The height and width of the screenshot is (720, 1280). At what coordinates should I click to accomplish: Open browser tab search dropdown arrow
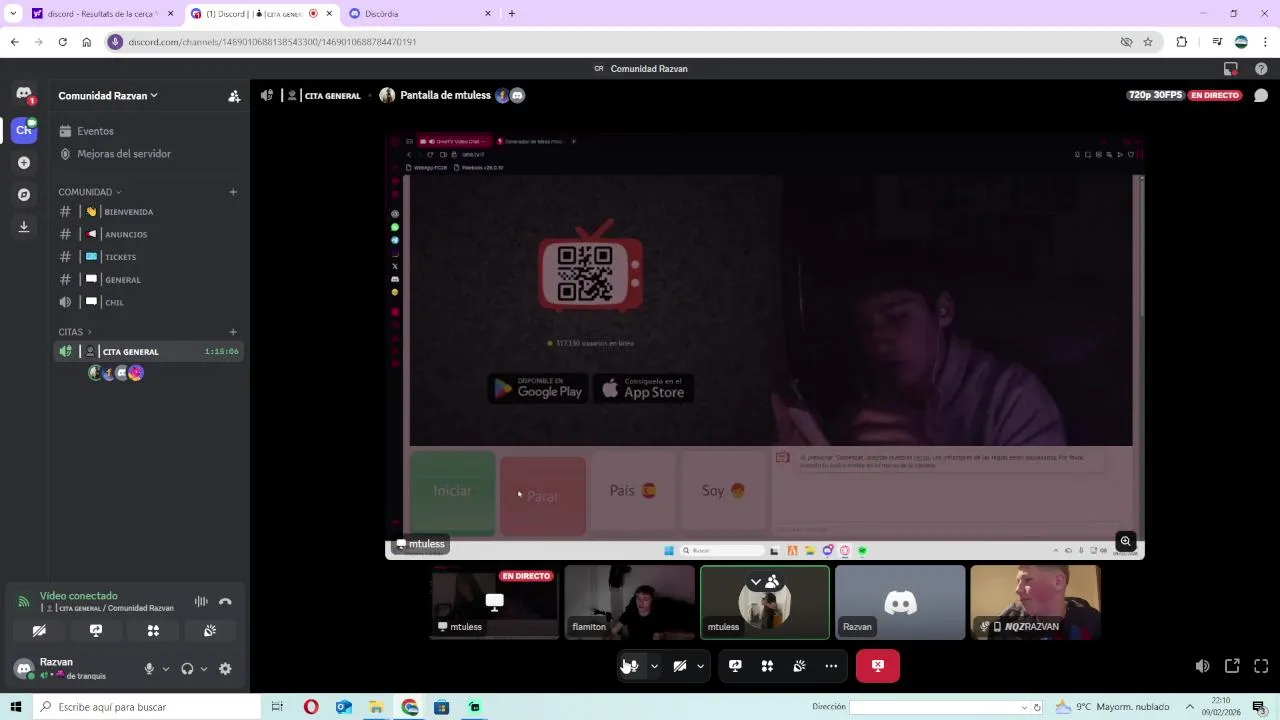12,14
